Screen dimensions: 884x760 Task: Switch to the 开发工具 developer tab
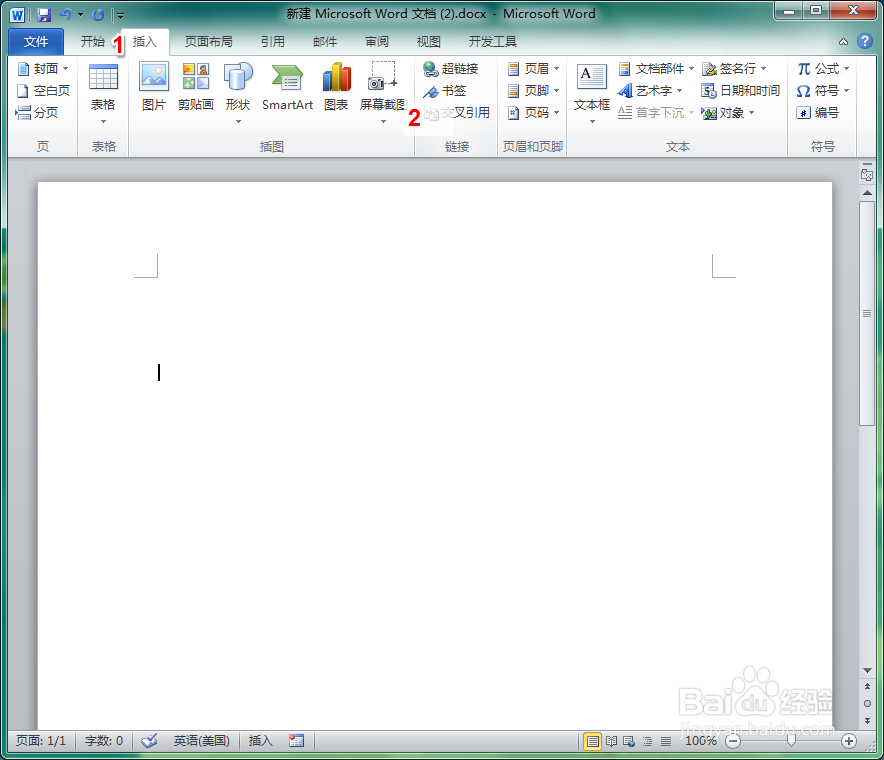[493, 42]
